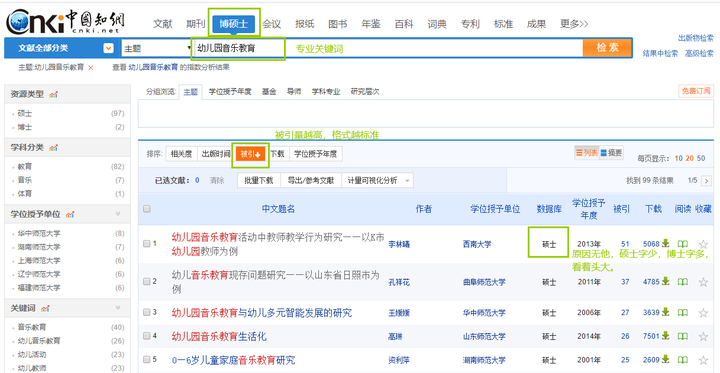Favorite the 西南大学 paper with star
720x373 pixels.
tap(703, 244)
